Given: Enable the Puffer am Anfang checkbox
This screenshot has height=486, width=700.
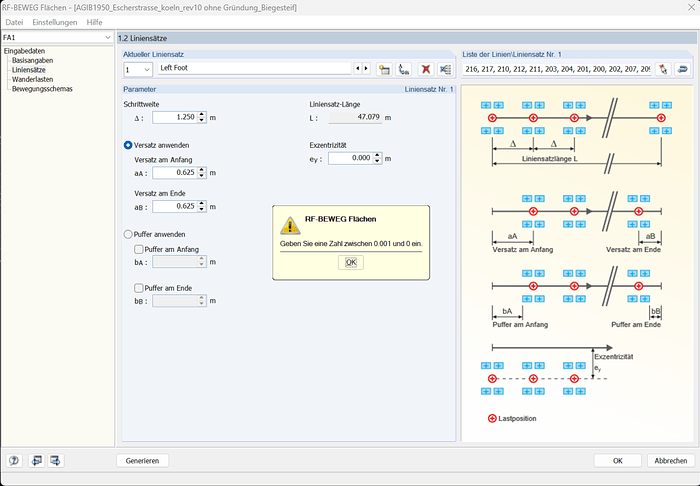Looking at the screenshot, I should (x=139, y=248).
